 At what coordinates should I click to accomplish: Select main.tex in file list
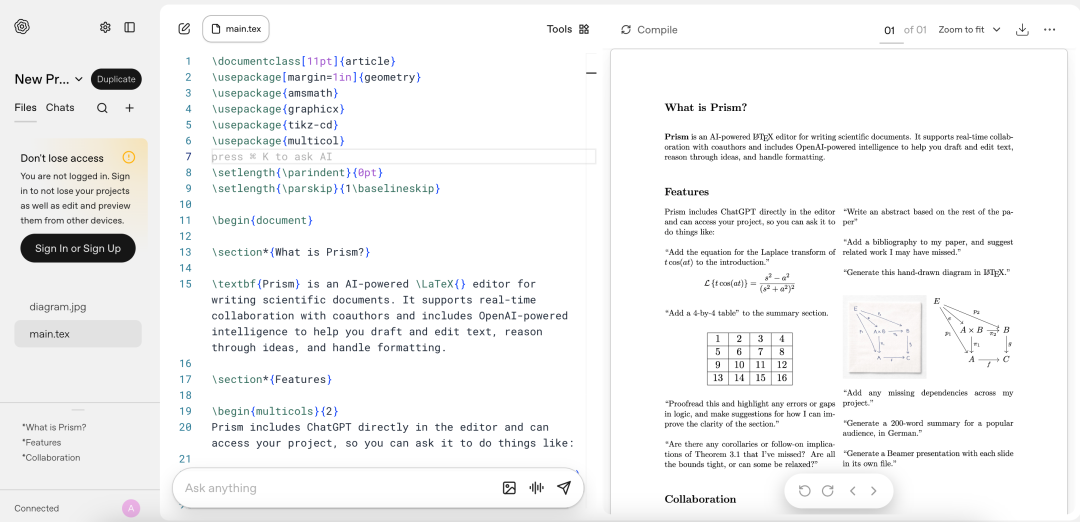point(78,334)
